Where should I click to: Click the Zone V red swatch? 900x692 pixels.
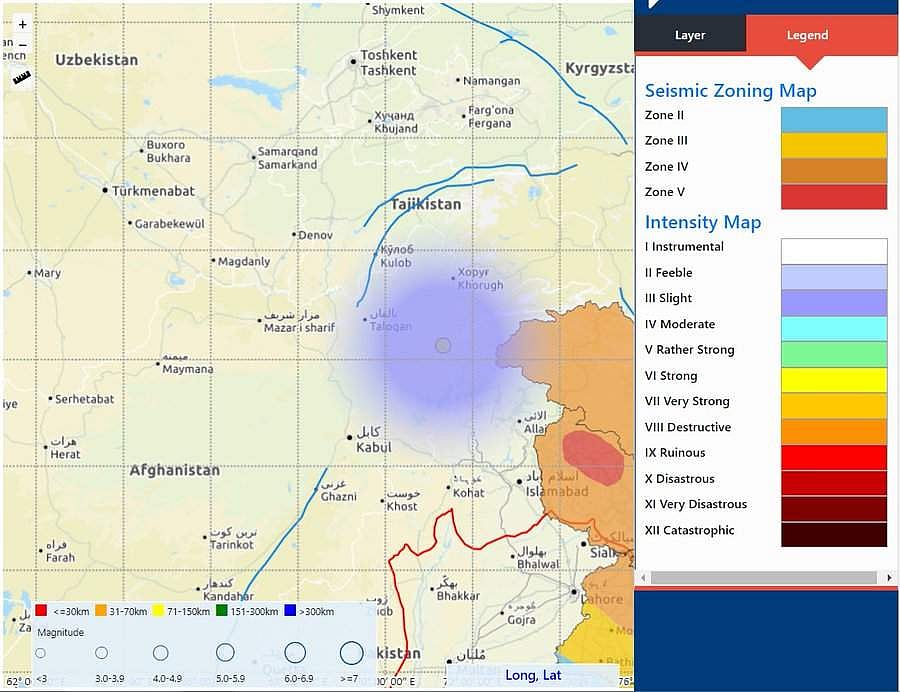coord(833,196)
